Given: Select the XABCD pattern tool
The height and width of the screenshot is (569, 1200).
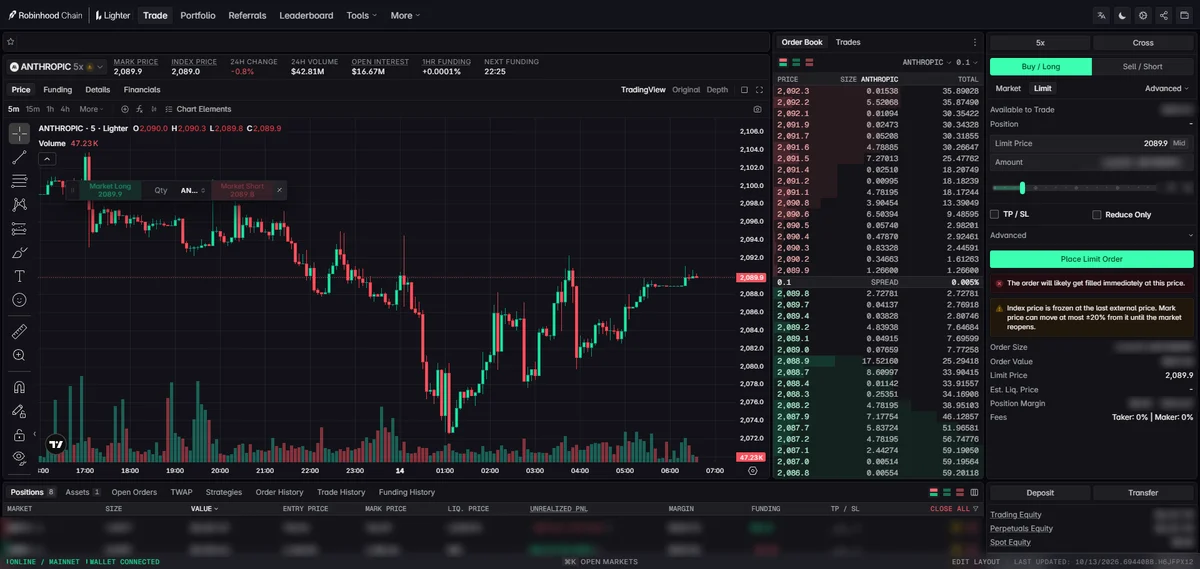Looking at the screenshot, I should 19,204.
